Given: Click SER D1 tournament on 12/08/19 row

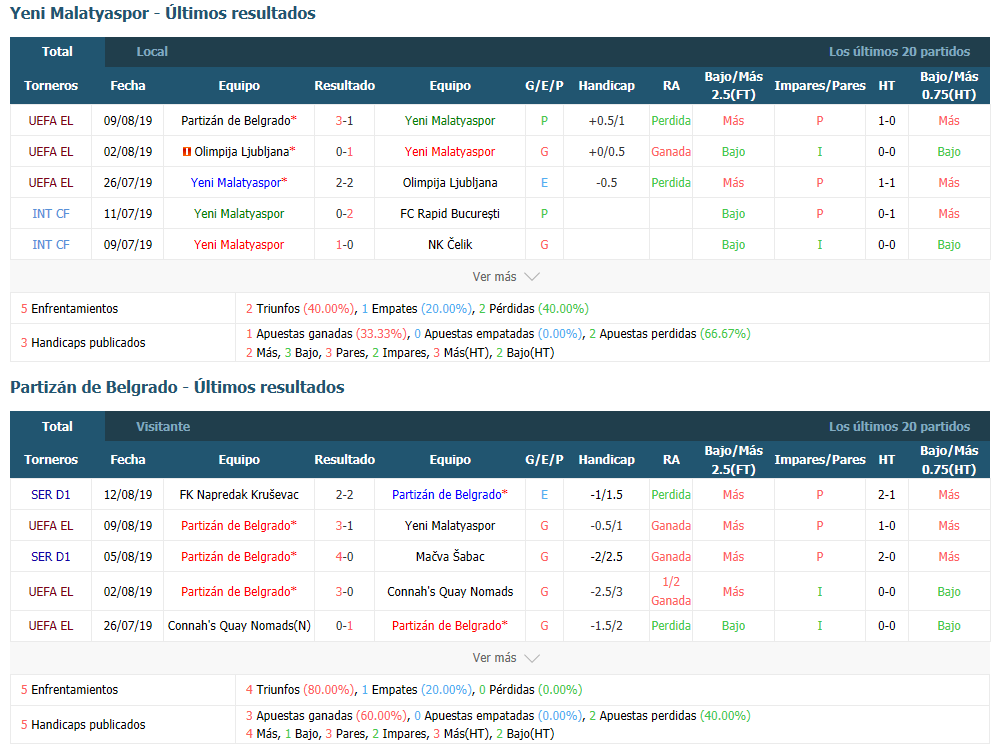Looking at the screenshot, I should [51, 494].
